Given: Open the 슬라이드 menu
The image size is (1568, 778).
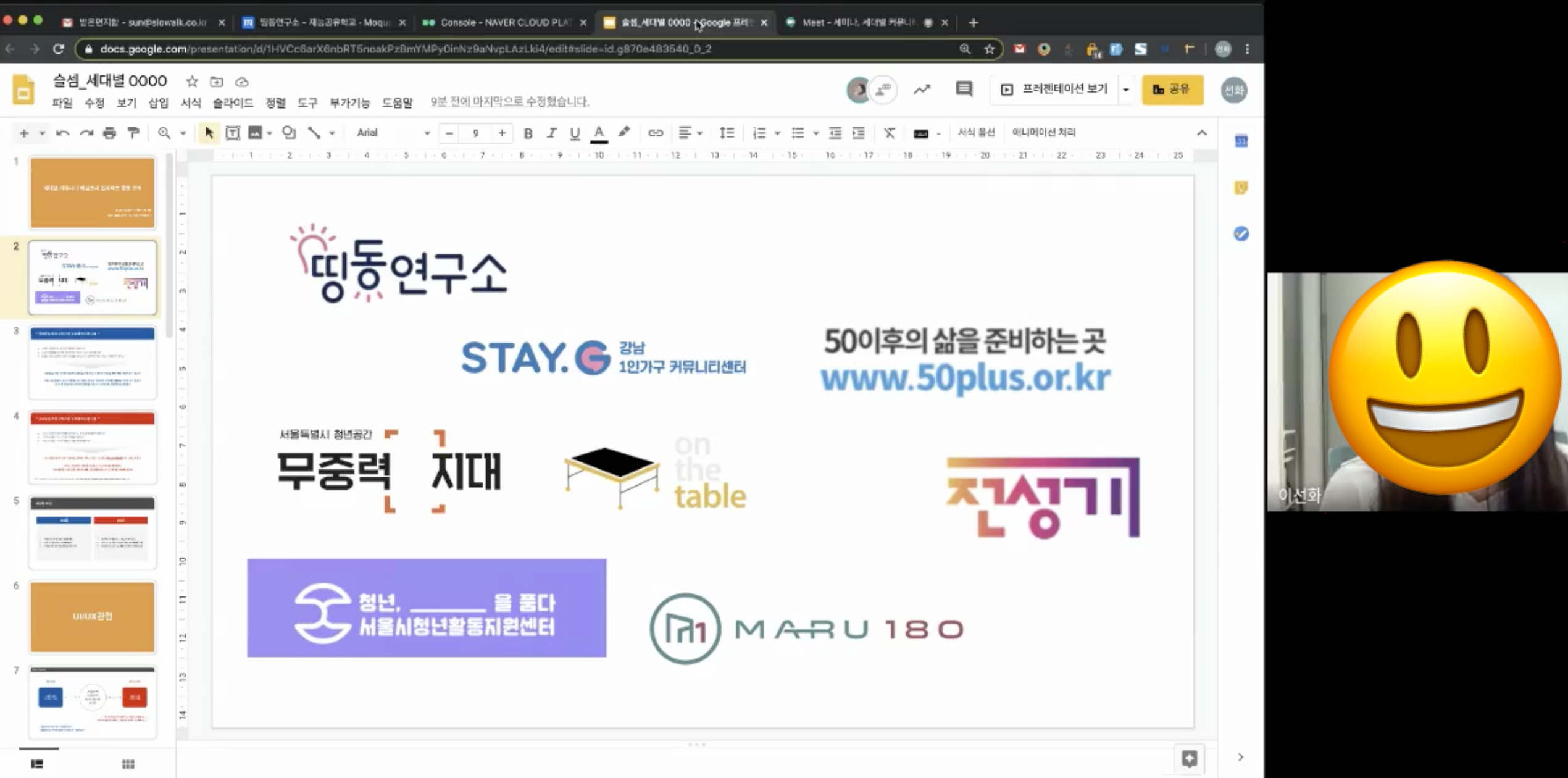Looking at the screenshot, I should point(233,102).
